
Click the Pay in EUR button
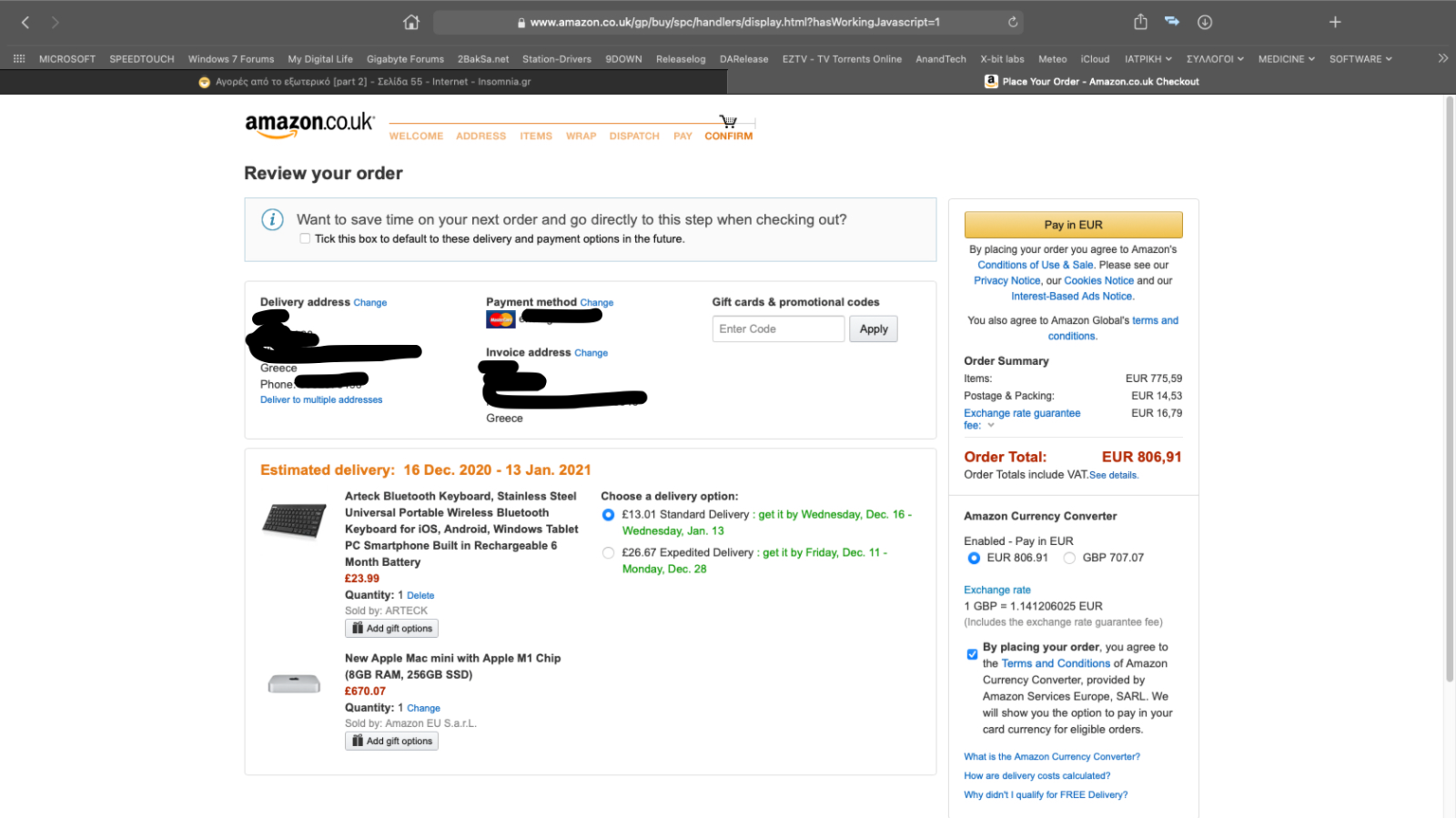pyautogui.click(x=1073, y=225)
